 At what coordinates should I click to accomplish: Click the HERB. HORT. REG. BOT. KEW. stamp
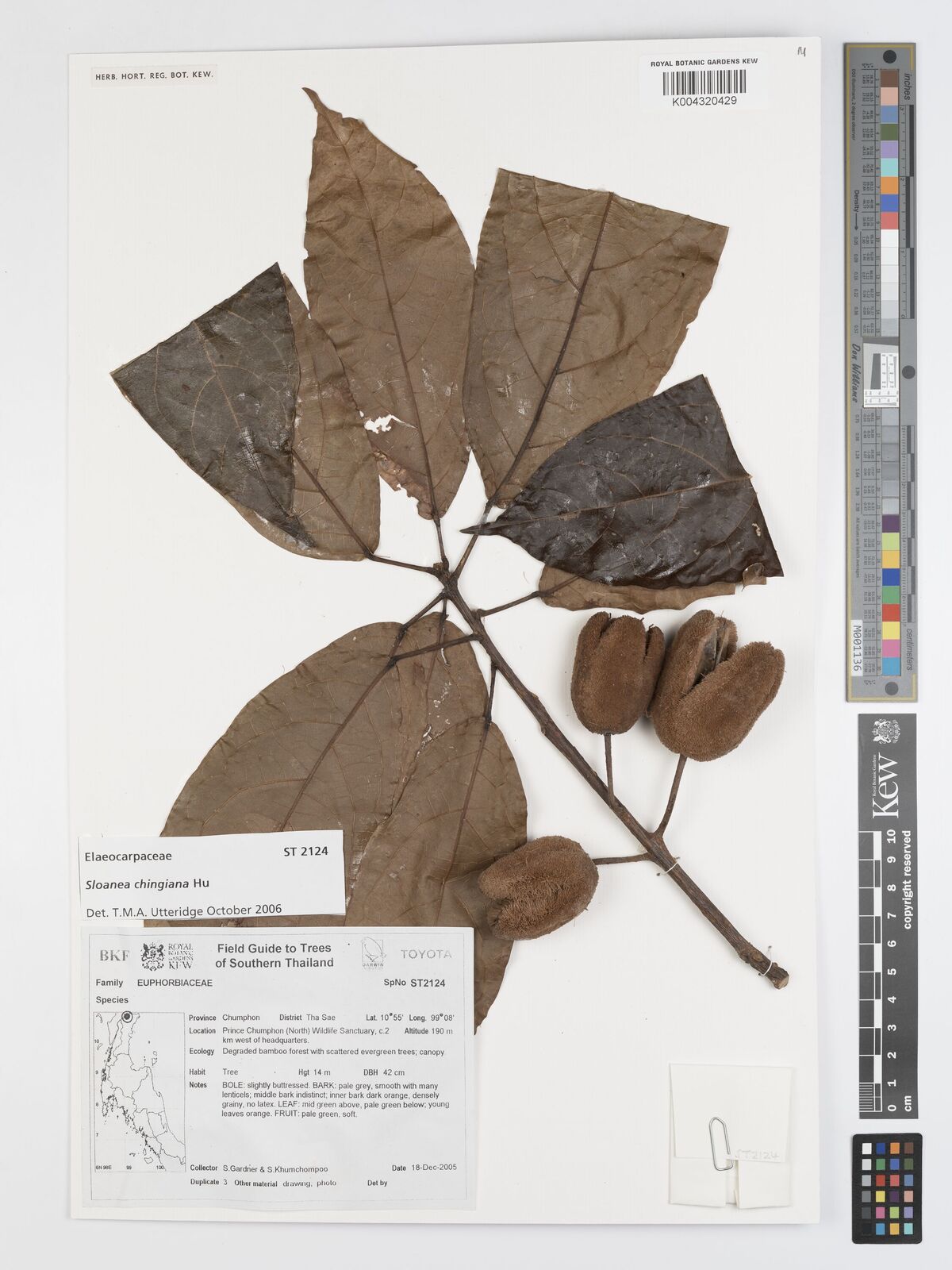click(x=153, y=77)
